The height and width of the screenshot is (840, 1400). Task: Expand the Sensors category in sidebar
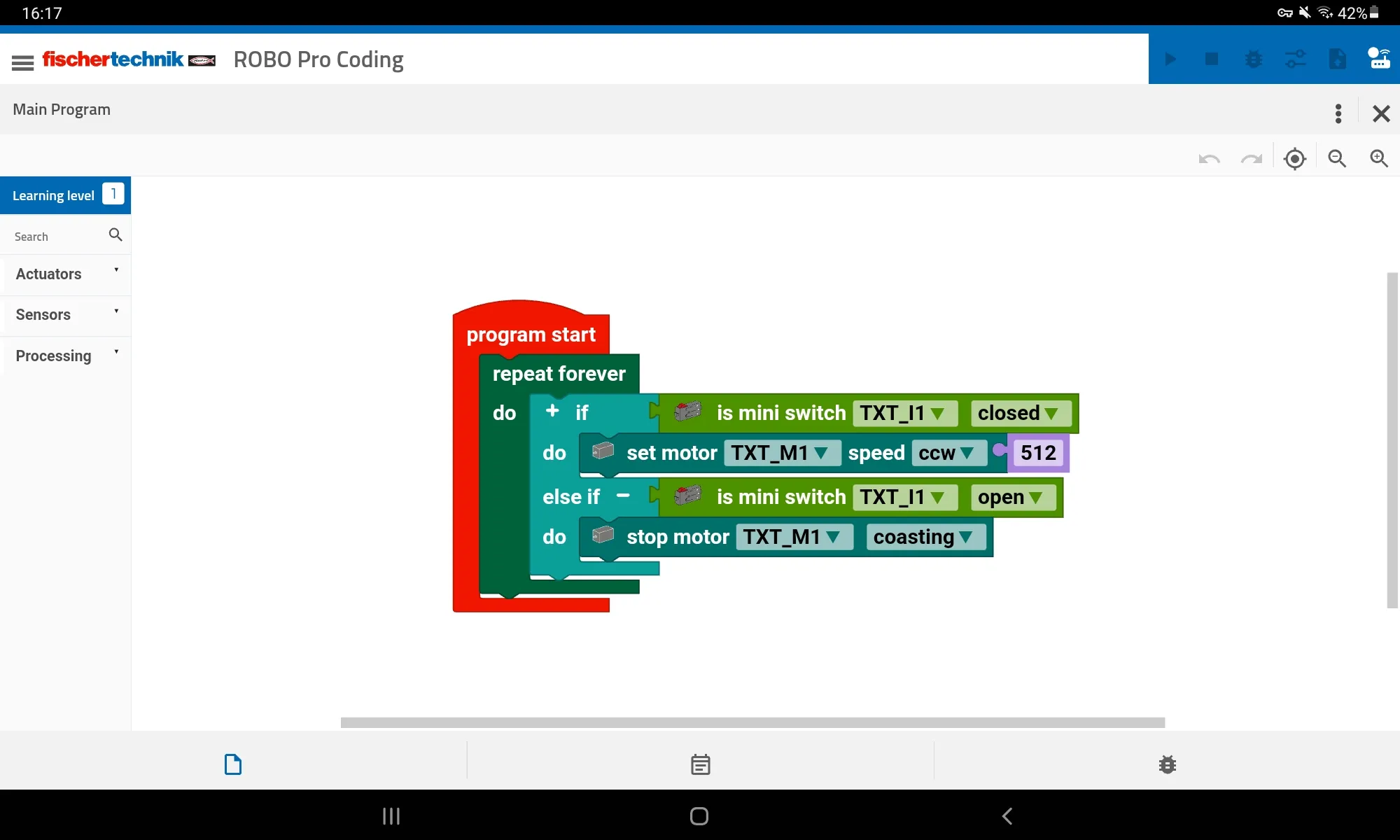click(65, 314)
